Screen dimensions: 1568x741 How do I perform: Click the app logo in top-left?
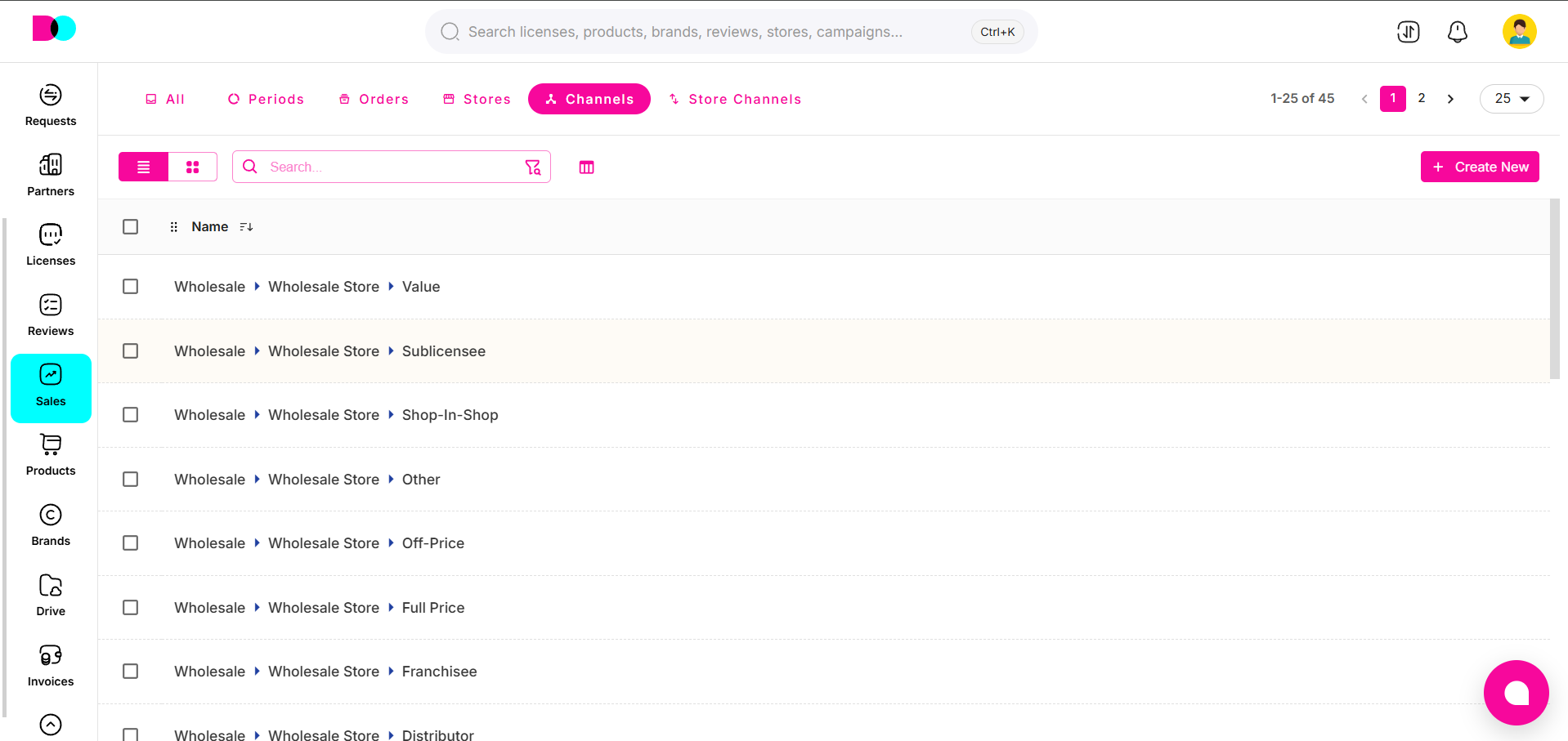54,29
